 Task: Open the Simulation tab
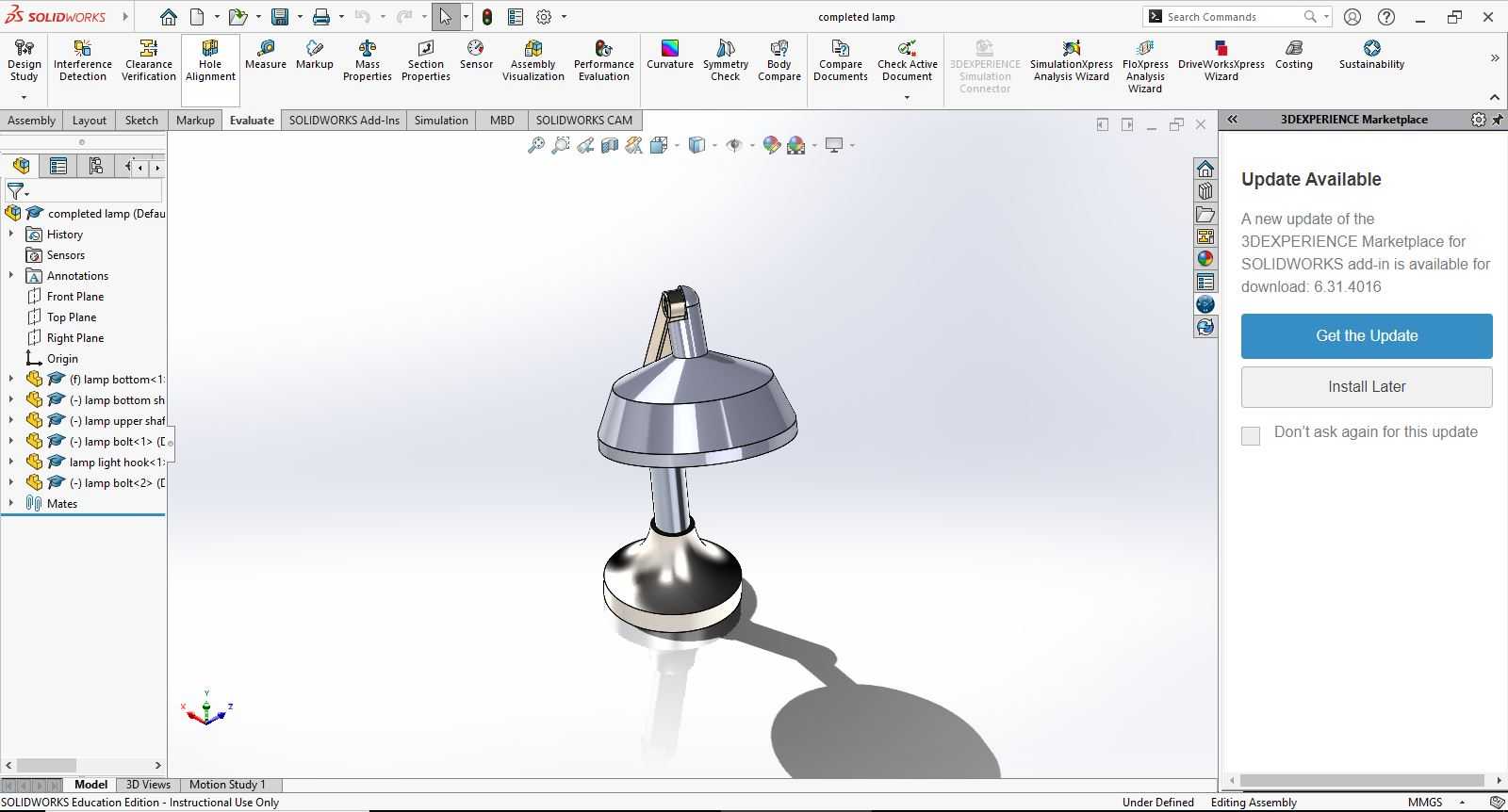pyautogui.click(x=441, y=120)
